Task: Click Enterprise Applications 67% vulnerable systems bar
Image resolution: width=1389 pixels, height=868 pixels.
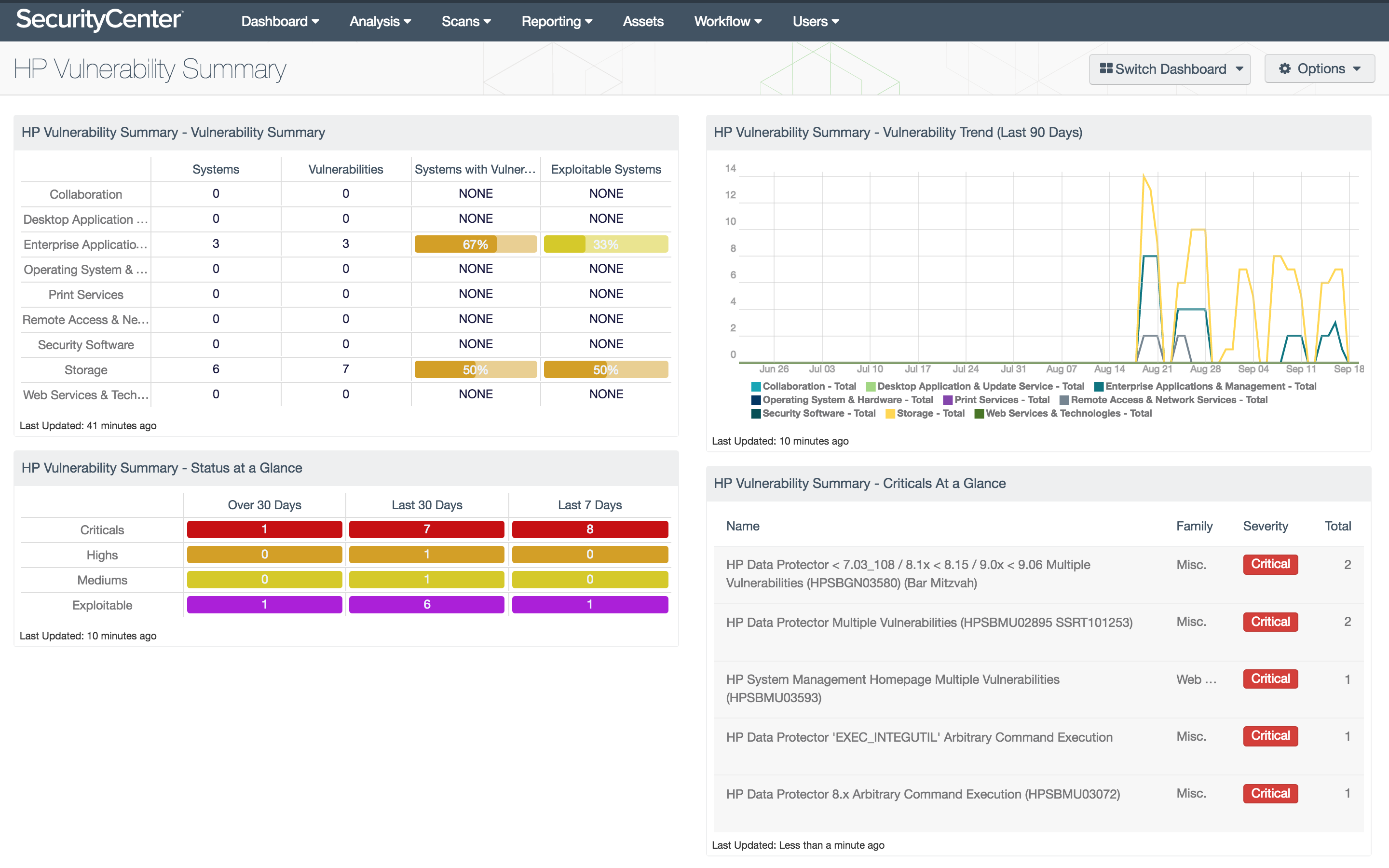Action: pyautogui.click(x=476, y=244)
